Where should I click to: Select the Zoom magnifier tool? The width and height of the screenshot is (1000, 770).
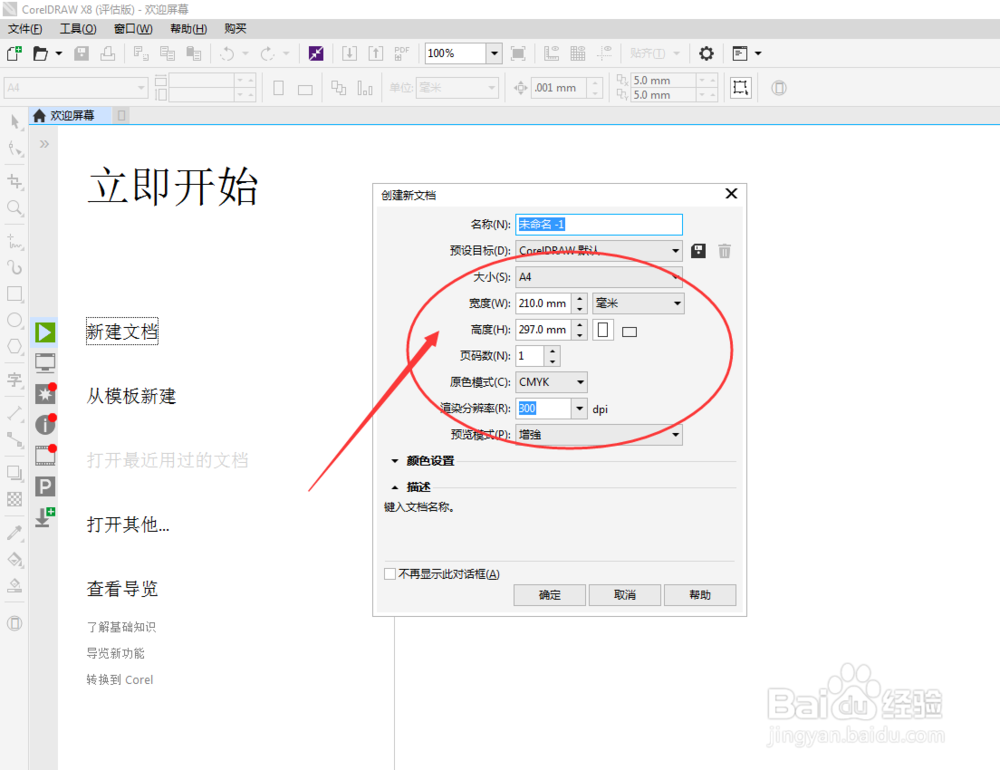(x=15, y=208)
